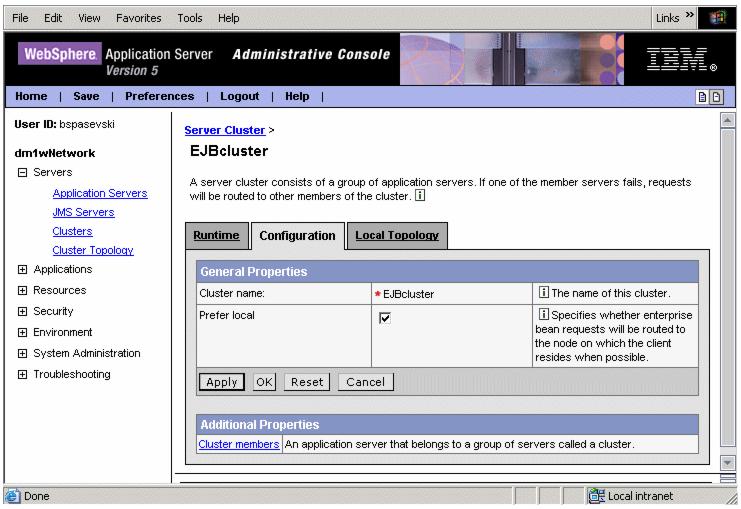Click the second page icon in navigation bar
741x509 pixels.
(x=716, y=97)
